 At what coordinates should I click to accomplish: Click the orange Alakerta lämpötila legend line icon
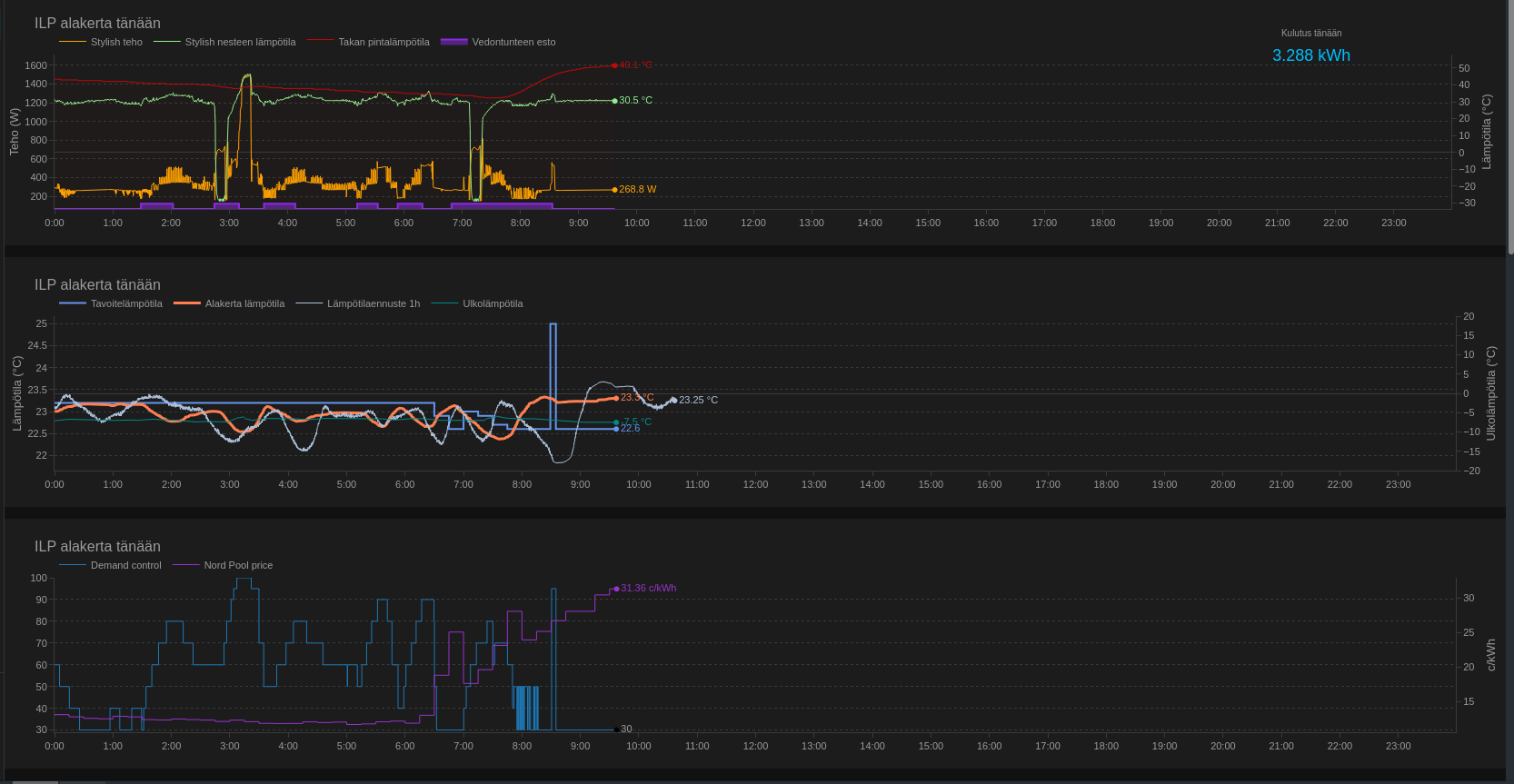tap(187, 303)
